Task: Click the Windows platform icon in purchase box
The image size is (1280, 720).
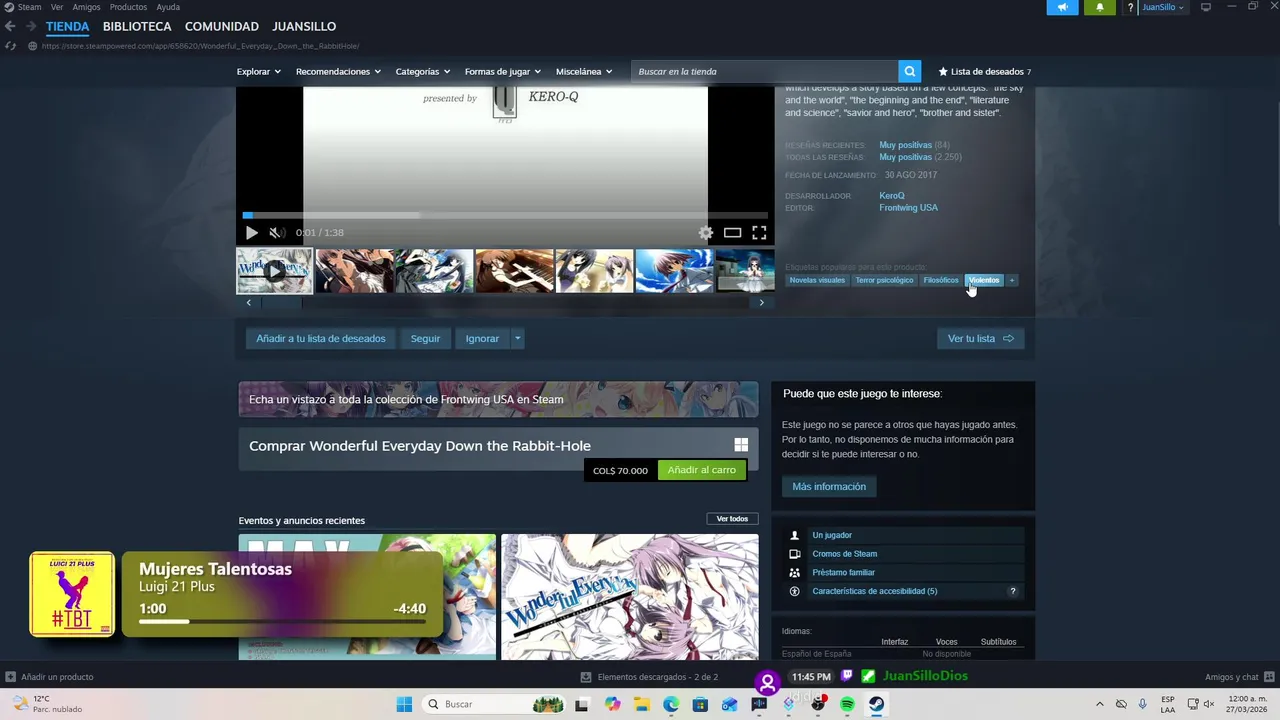Action: click(741, 445)
